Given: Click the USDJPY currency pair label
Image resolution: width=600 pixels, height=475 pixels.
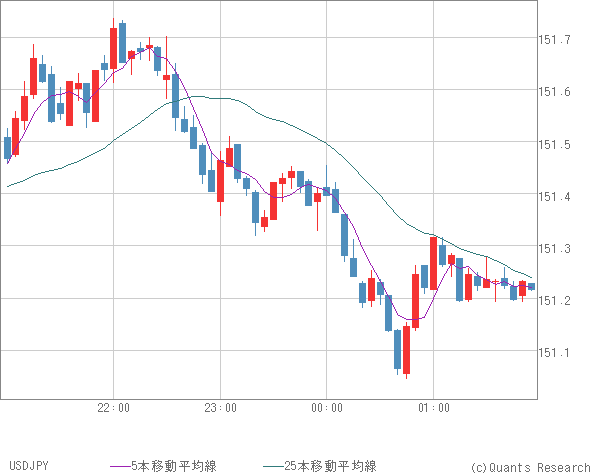Looking at the screenshot, I should coord(24,466).
